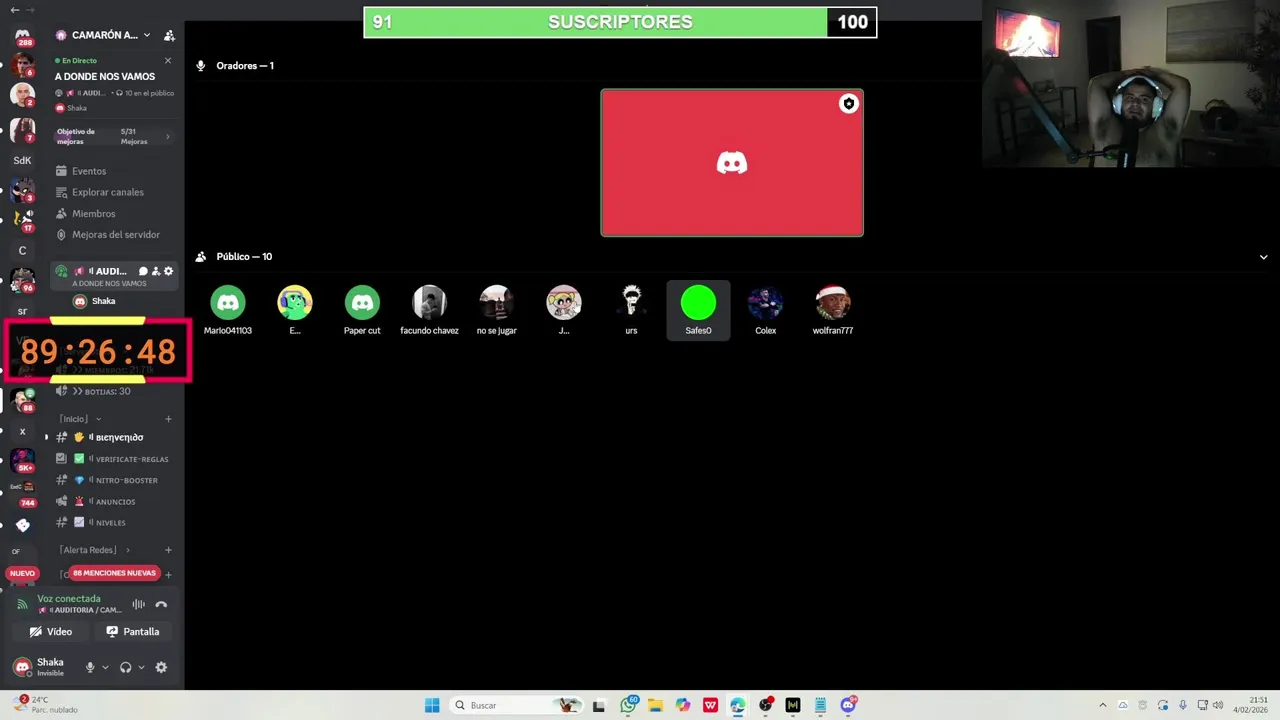Show hidden system tray icons chevron

(x=1103, y=705)
